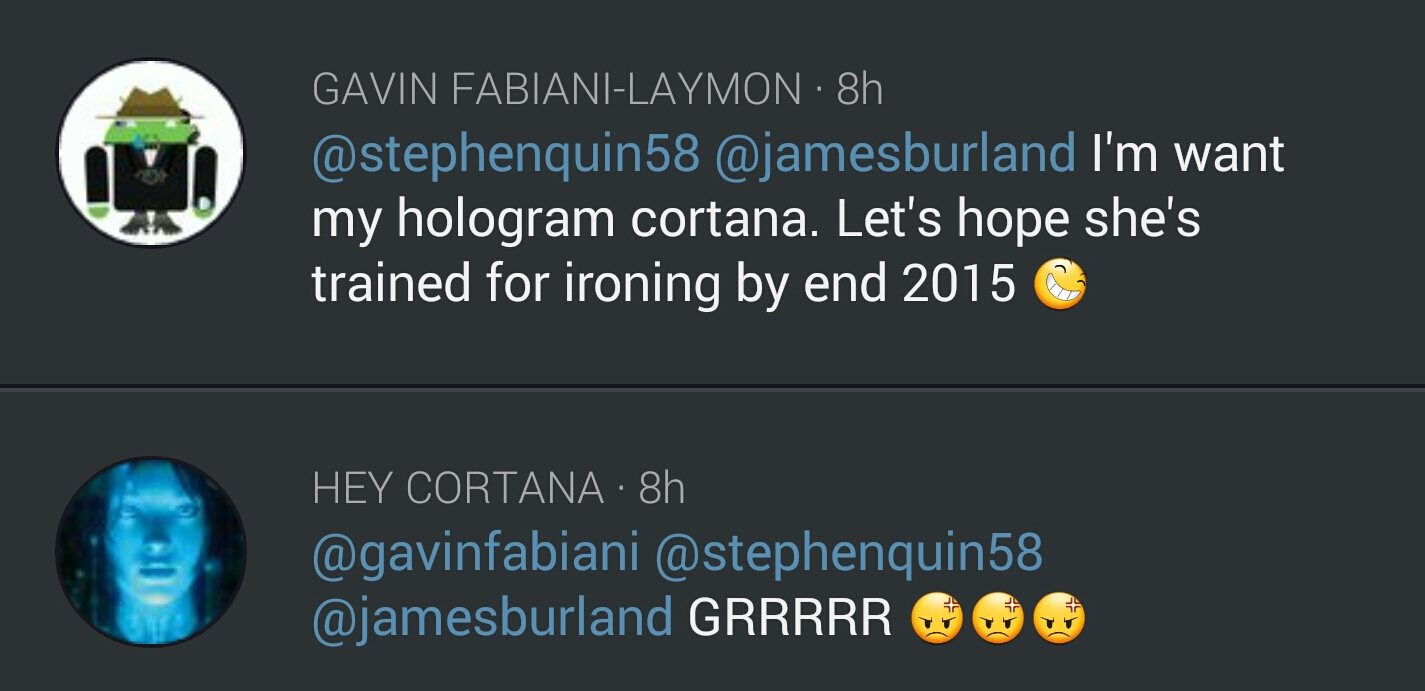Click the laughing emoji in Gavin's tweet

point(1060,284)
